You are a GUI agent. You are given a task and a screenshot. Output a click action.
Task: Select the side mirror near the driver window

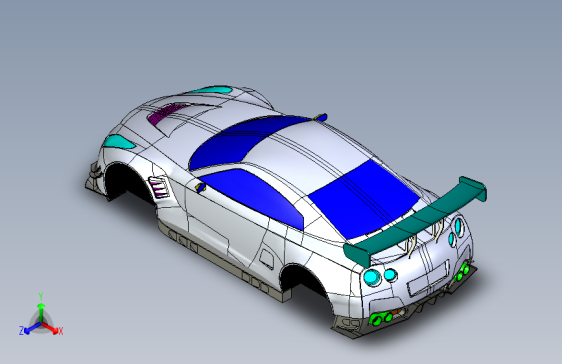tap(200, 187)
